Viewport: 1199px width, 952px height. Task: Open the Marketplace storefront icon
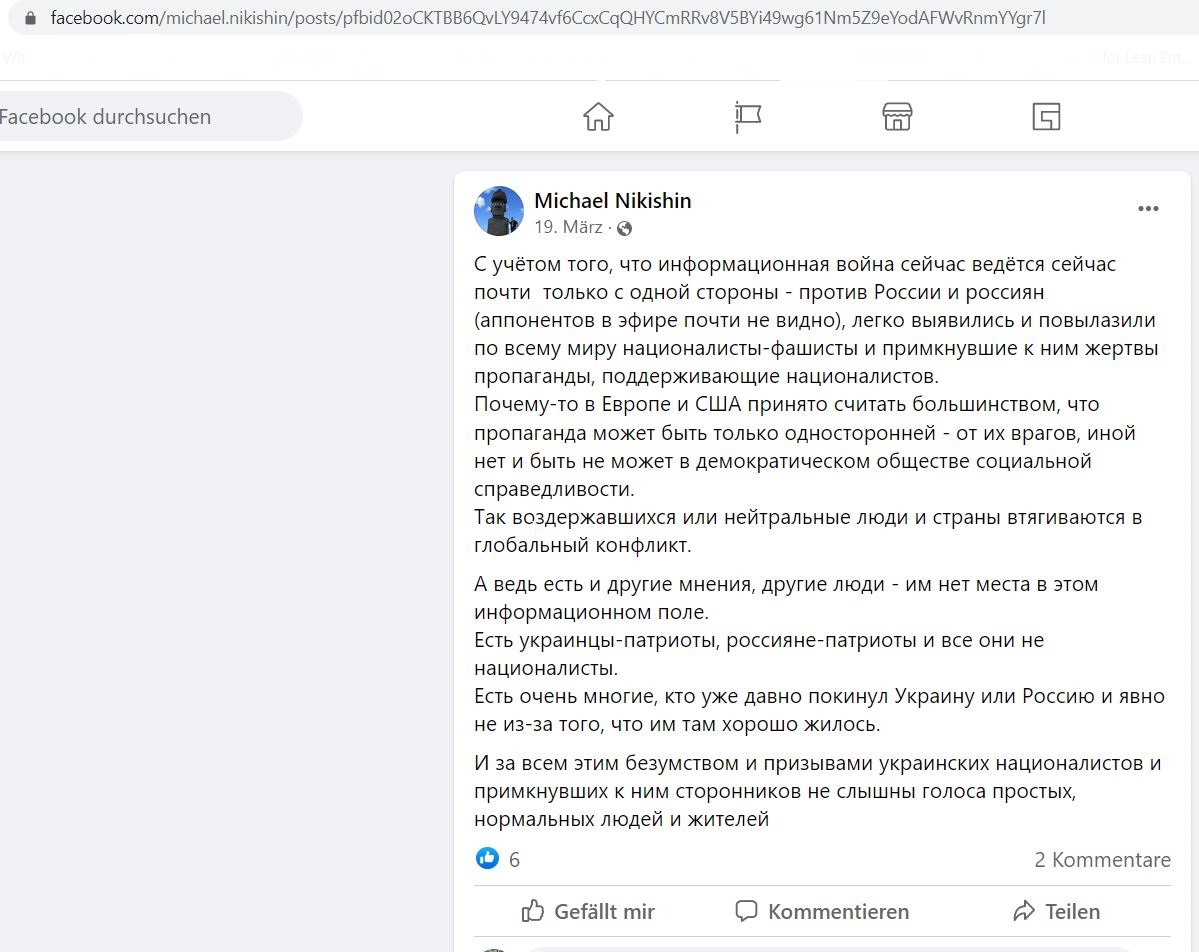coord(897,116)
